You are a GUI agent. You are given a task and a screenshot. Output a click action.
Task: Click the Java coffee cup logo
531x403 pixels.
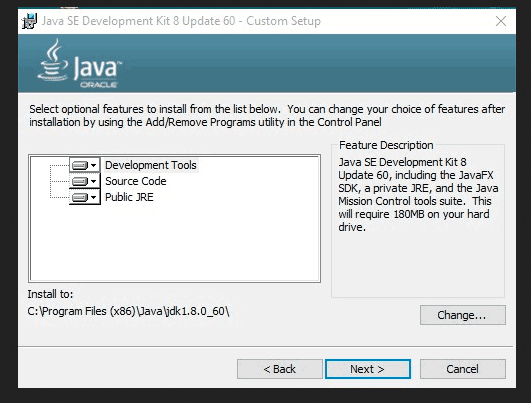(53, 60)
